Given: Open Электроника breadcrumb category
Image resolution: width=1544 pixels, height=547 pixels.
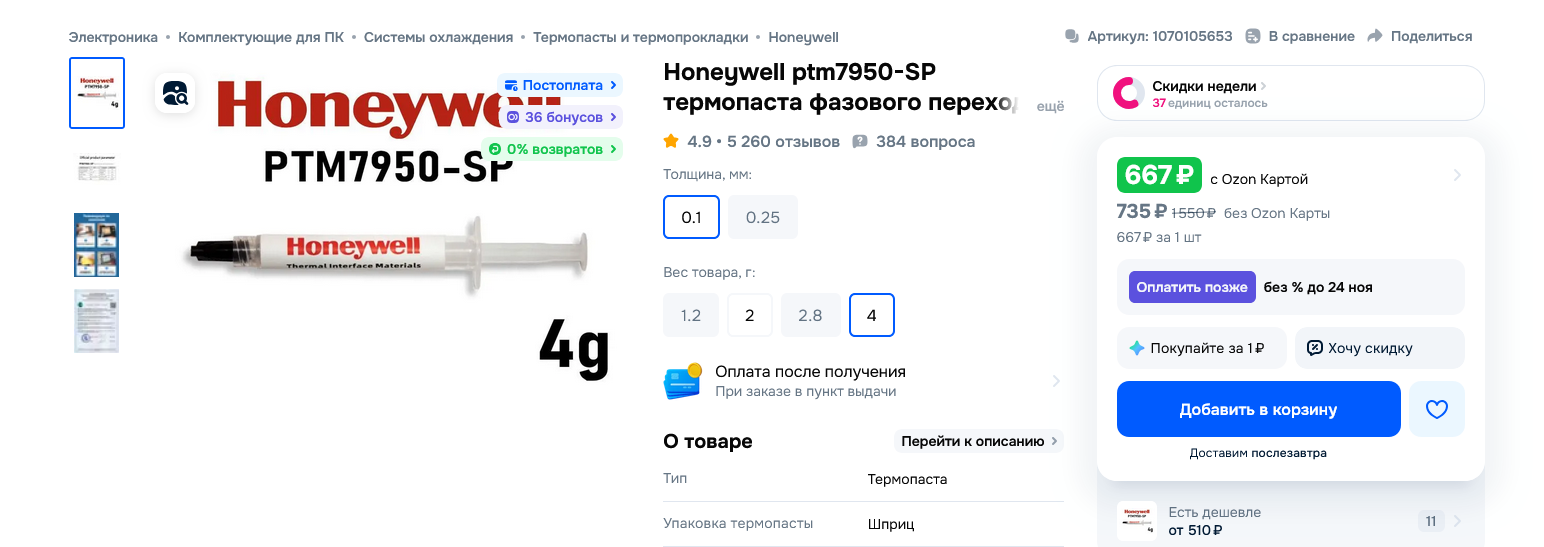Looking at the screenshot, I should 113,37.
